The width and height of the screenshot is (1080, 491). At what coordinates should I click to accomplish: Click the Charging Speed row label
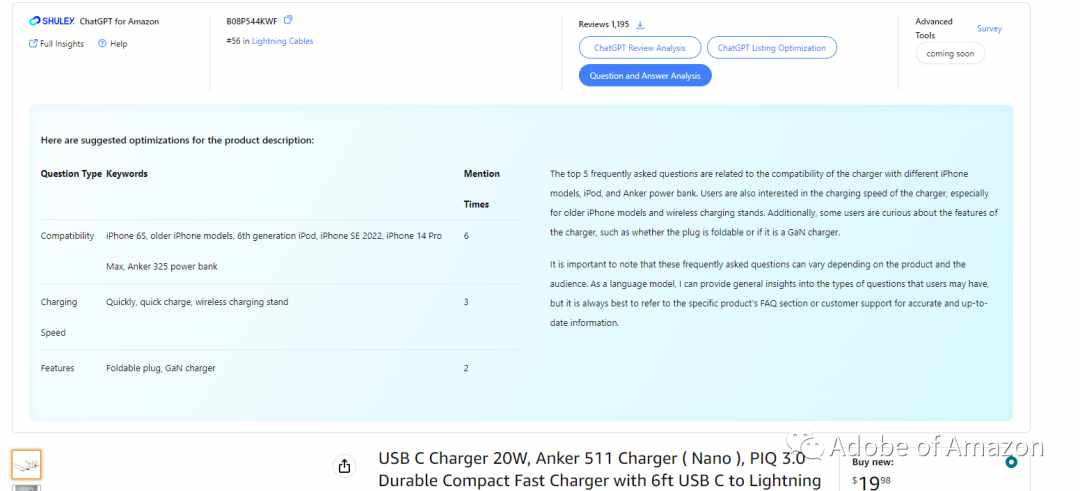59,317
